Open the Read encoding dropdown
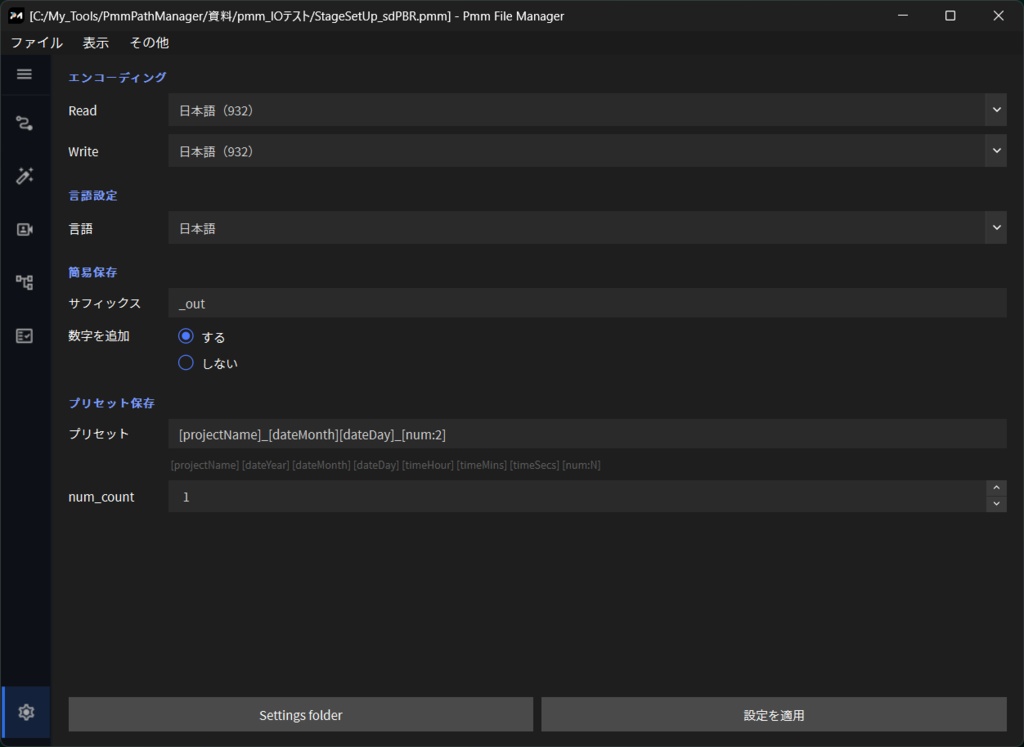 [x=996, y=110]
